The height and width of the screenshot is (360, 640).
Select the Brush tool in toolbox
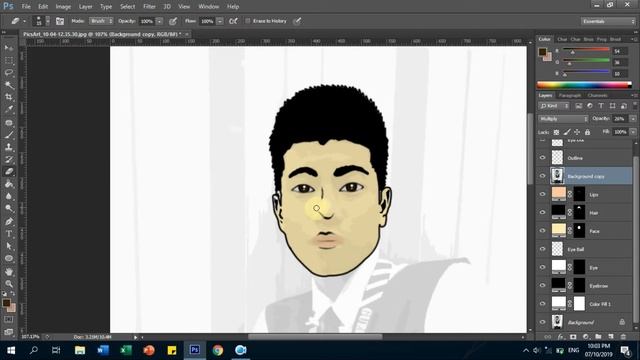tap(9, 134)
